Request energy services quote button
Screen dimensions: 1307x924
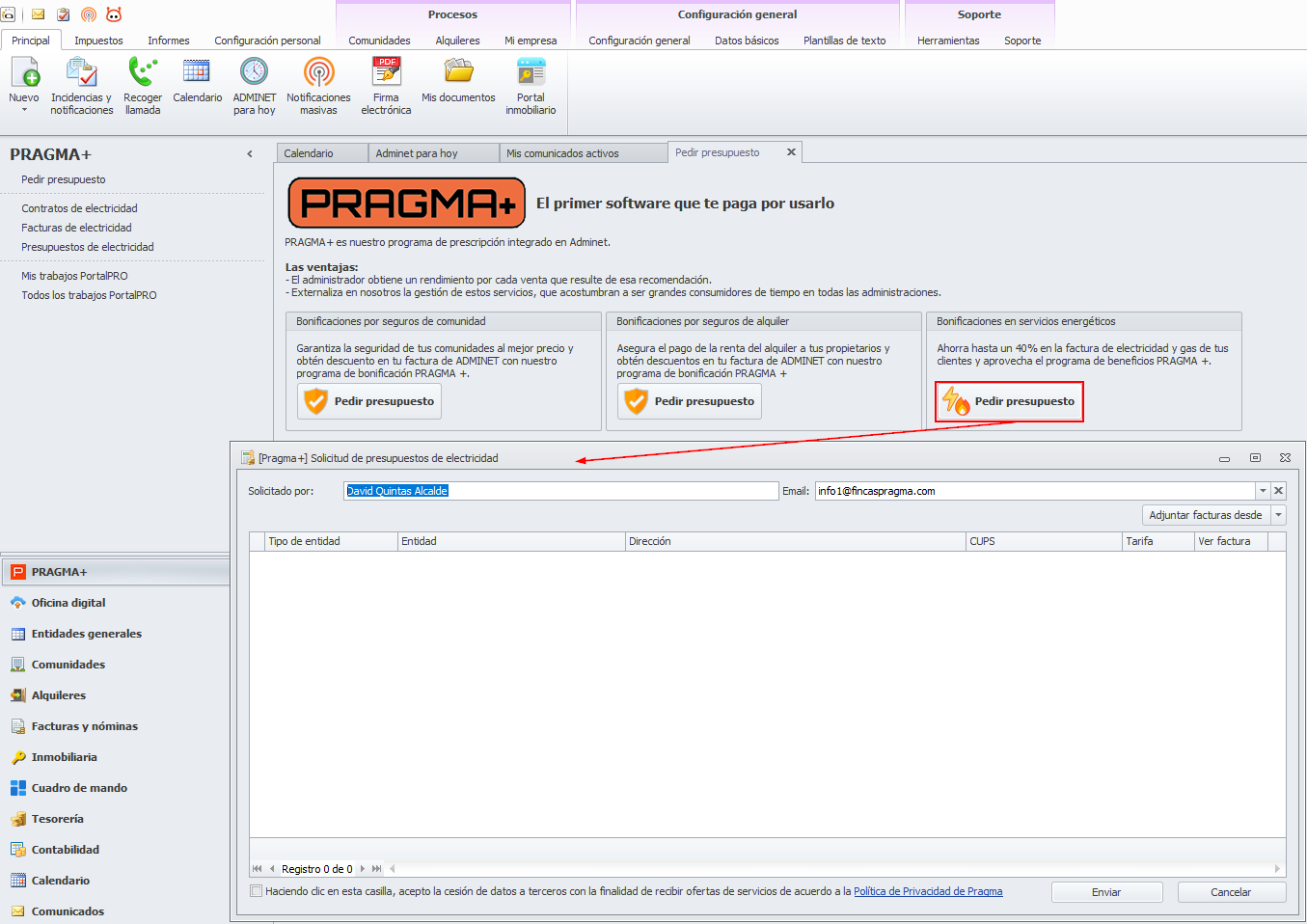point(1010,401)
